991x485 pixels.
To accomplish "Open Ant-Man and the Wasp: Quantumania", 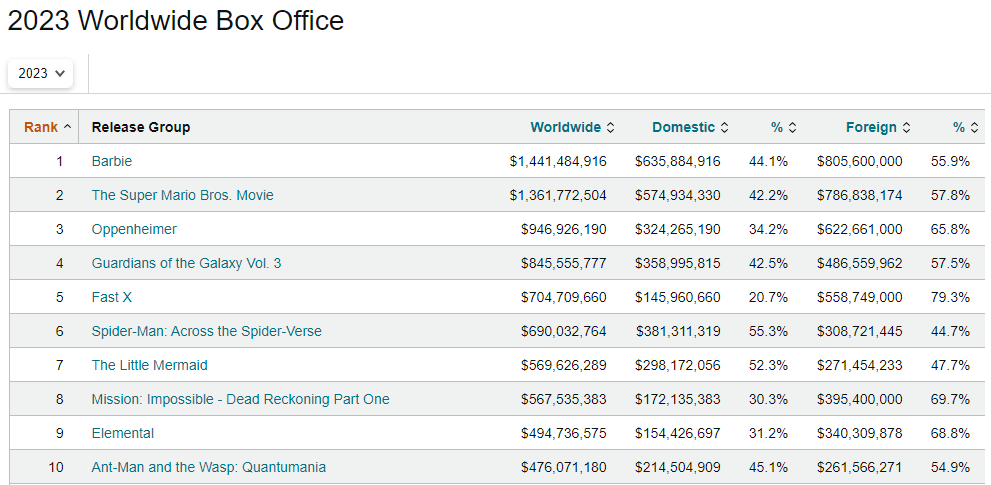I will (208, 467).
